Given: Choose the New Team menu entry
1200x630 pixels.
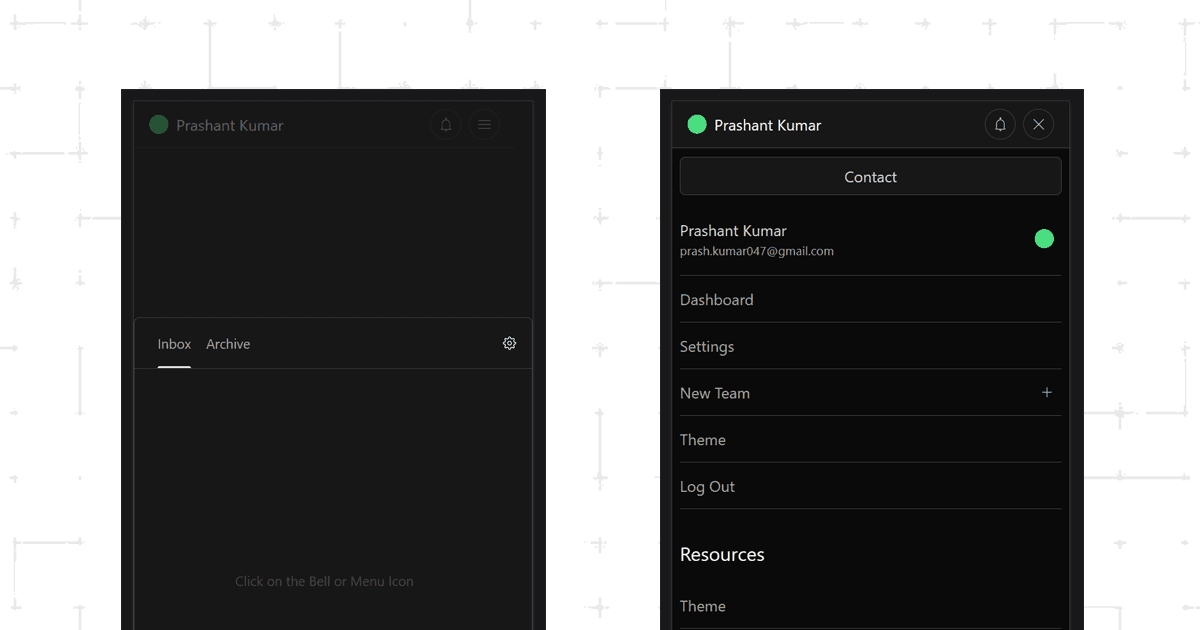Looking at the screenshot, I should click(x=715, y=393).
